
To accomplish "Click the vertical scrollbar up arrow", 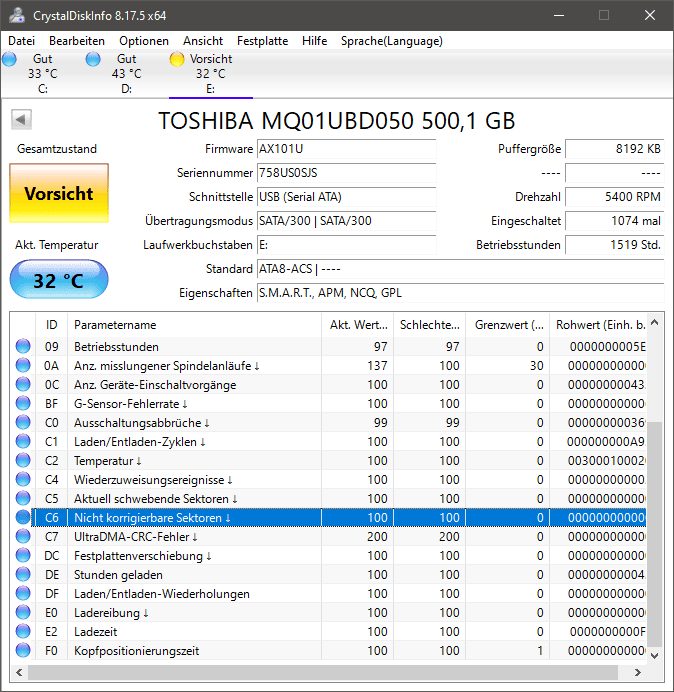I will 655,323.
